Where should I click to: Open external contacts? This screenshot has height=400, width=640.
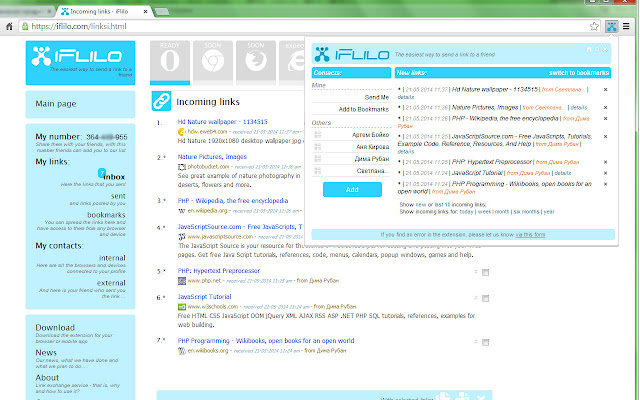(x=111, y=283)
